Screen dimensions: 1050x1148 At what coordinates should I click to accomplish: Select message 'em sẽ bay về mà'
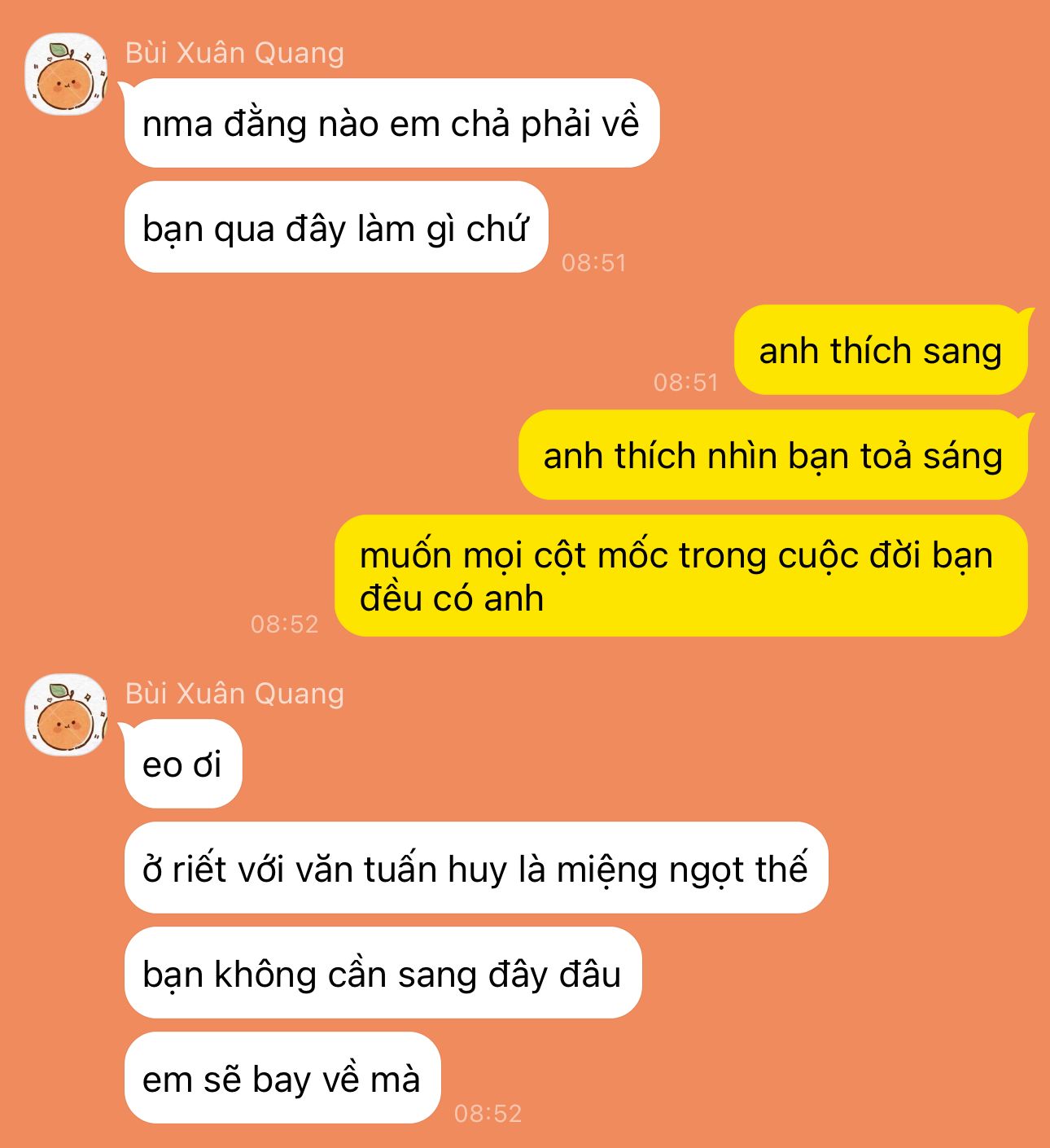(282, 1078)
